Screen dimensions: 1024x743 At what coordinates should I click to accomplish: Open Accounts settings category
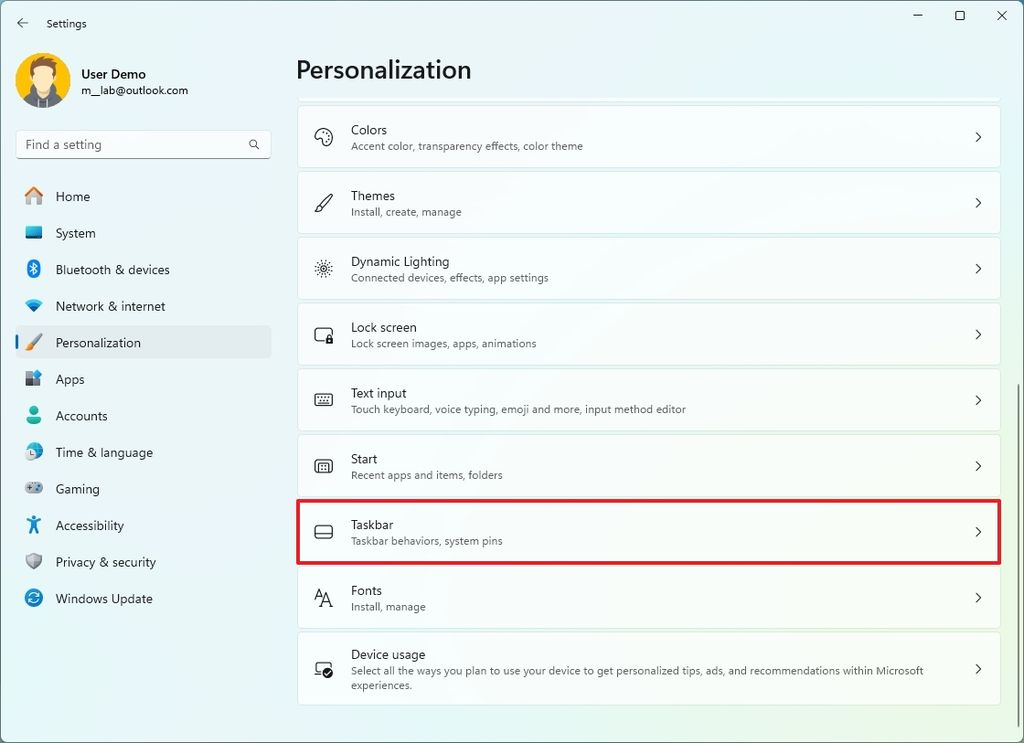(x=143, y=415)
